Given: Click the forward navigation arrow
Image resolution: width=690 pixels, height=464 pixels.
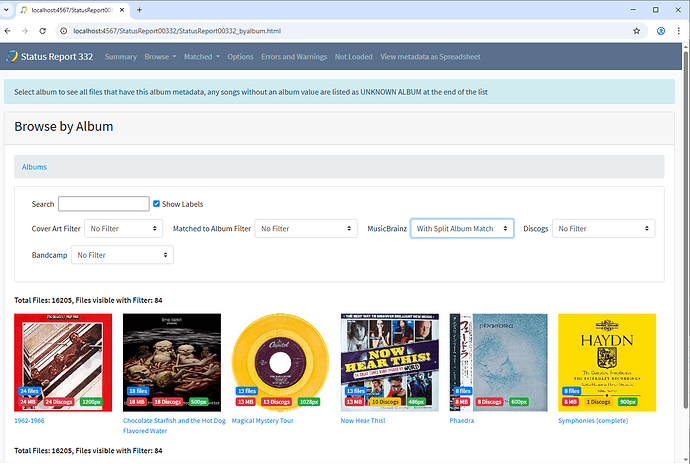Looking at the screenshot, I should pos(25,31).
